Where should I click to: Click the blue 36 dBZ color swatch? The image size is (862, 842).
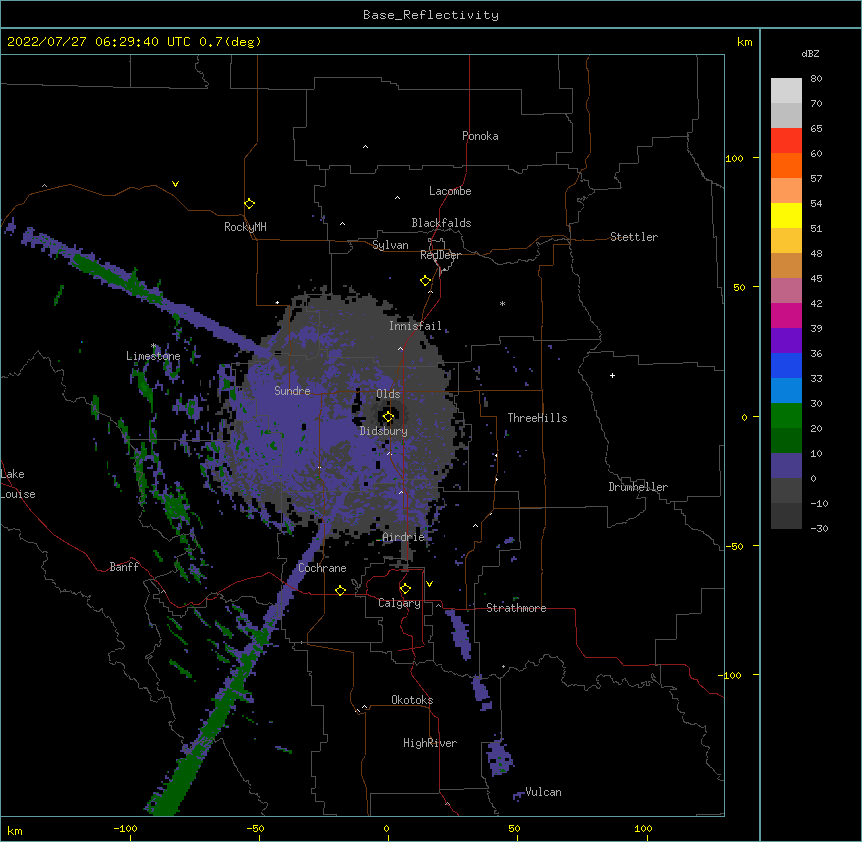786,365
